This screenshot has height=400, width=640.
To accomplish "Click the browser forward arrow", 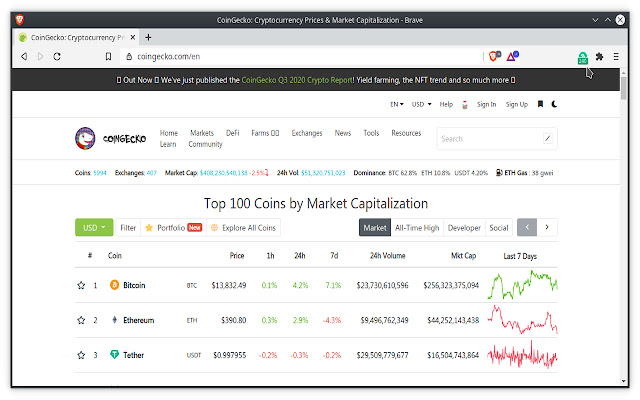I will coord(40,56).
